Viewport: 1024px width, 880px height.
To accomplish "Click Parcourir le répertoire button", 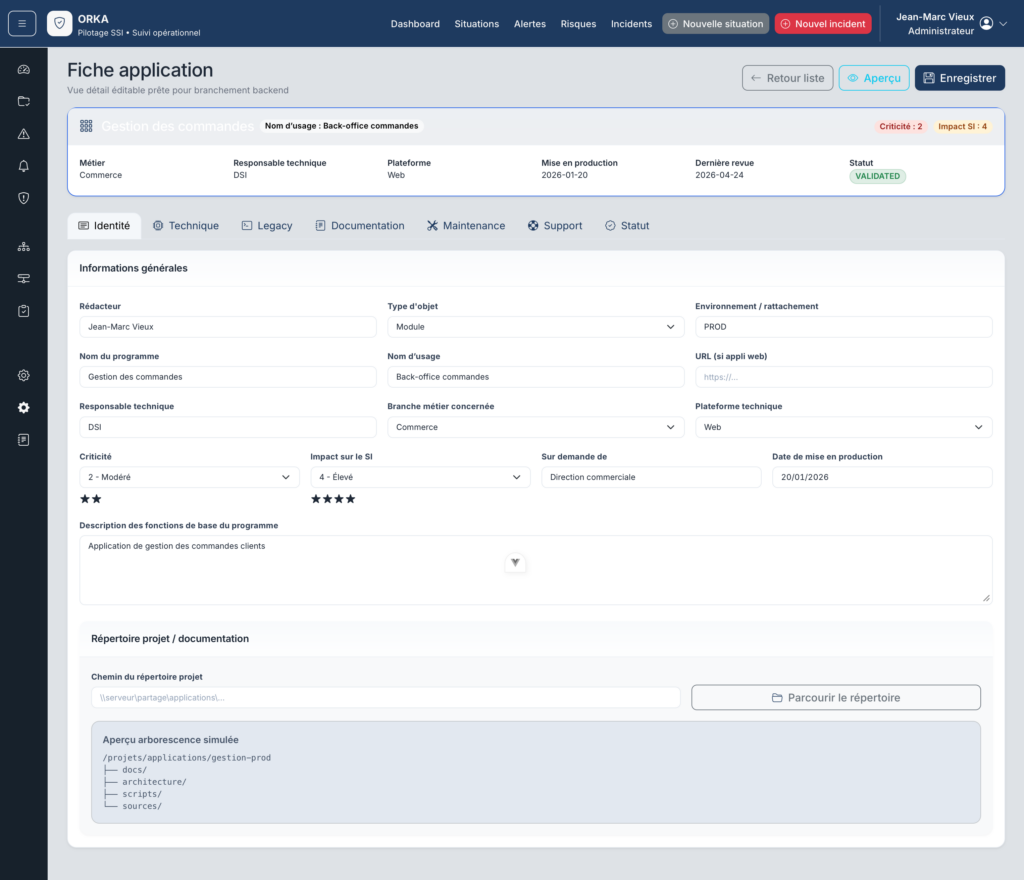I will click(836, 697).
